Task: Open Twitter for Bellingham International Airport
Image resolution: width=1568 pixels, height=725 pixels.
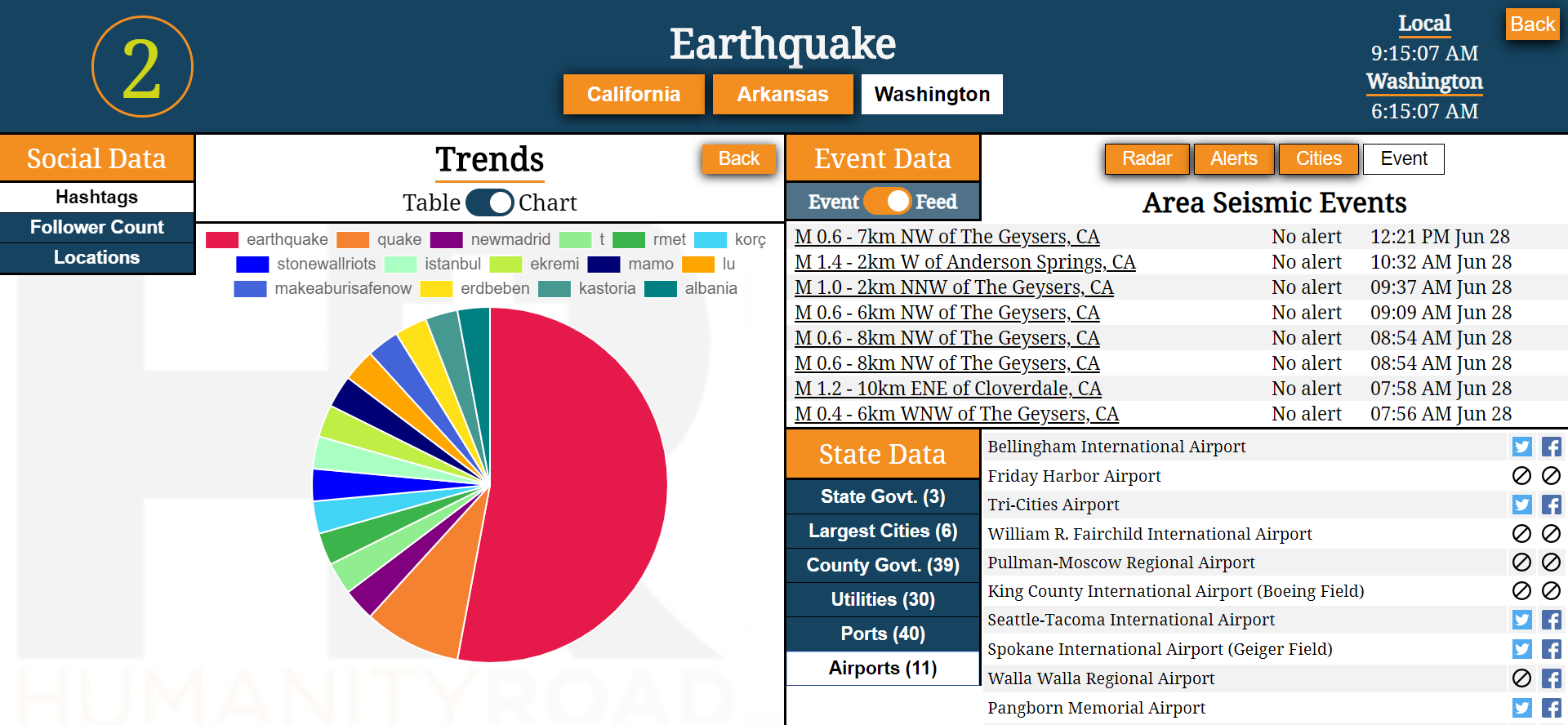Action: point(1521,447)
